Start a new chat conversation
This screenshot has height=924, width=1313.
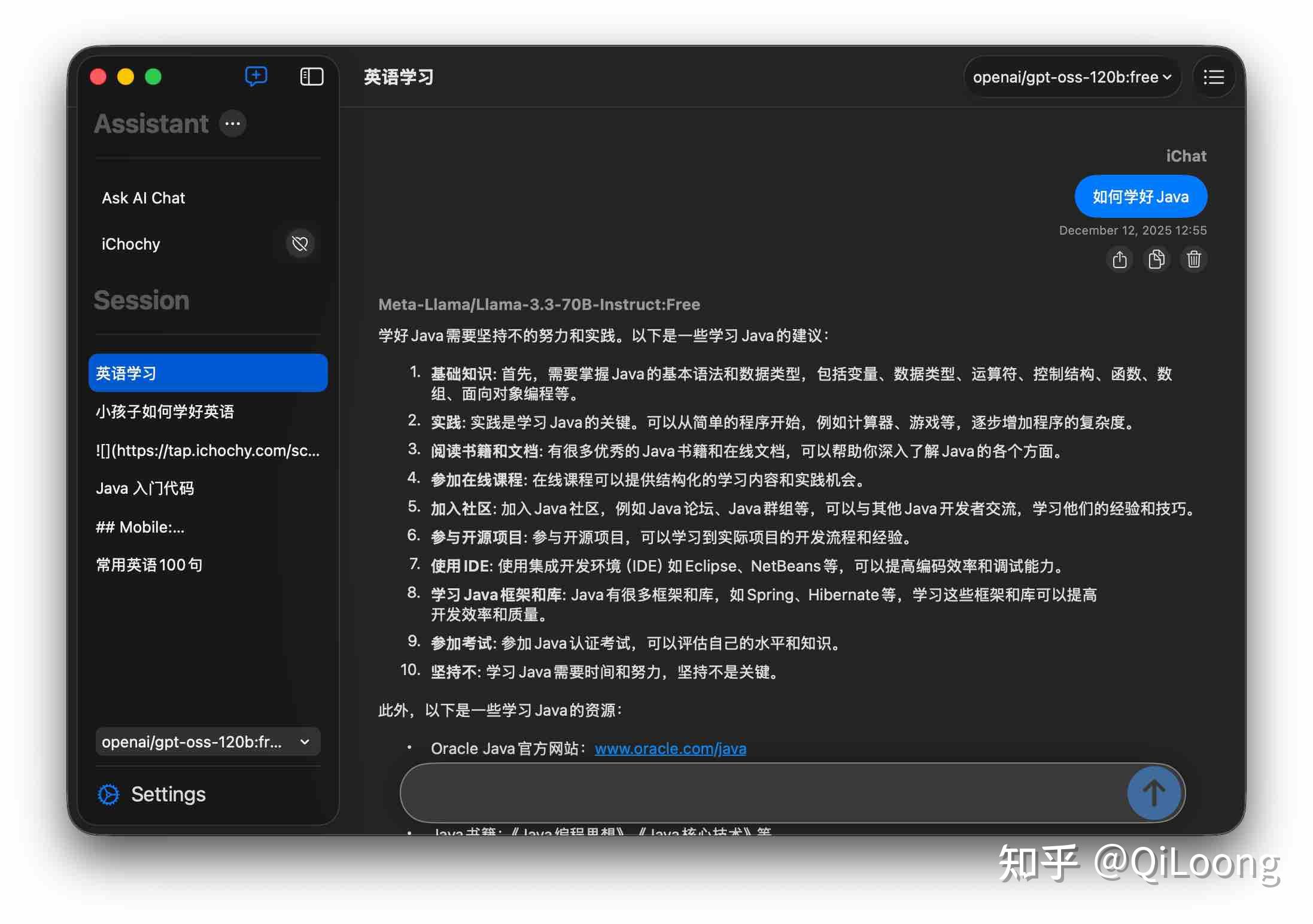[x=256, y=76]
